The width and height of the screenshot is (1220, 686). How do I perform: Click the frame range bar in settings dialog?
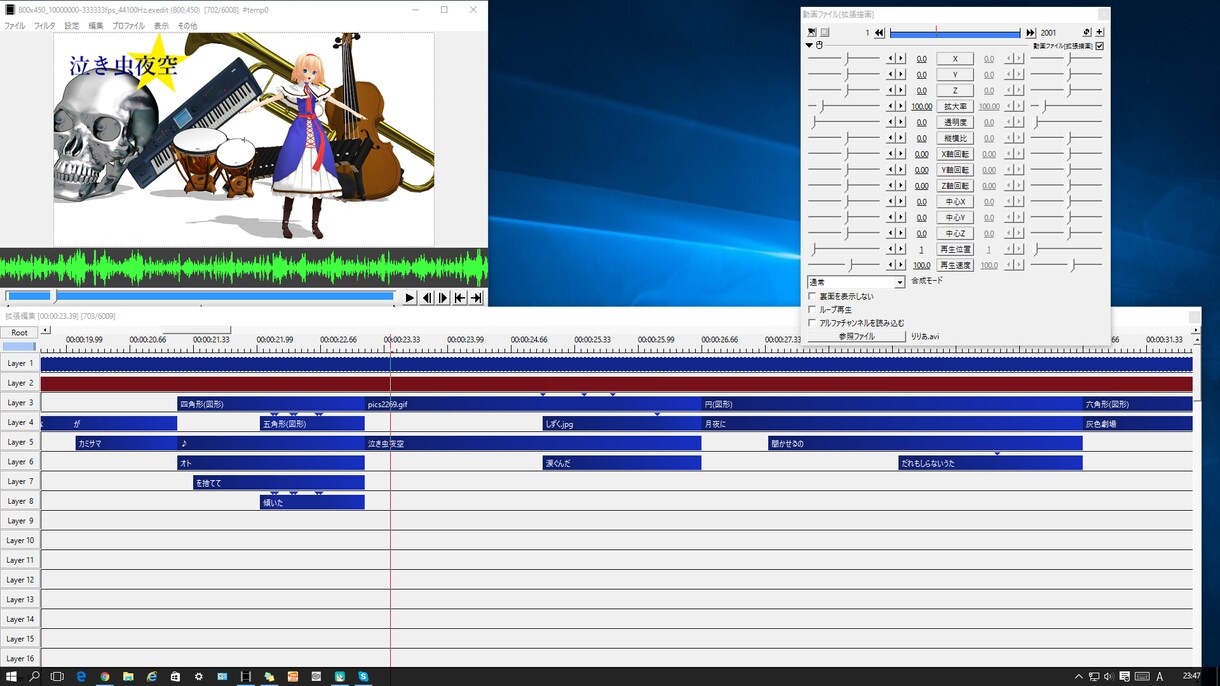point(955,33)
